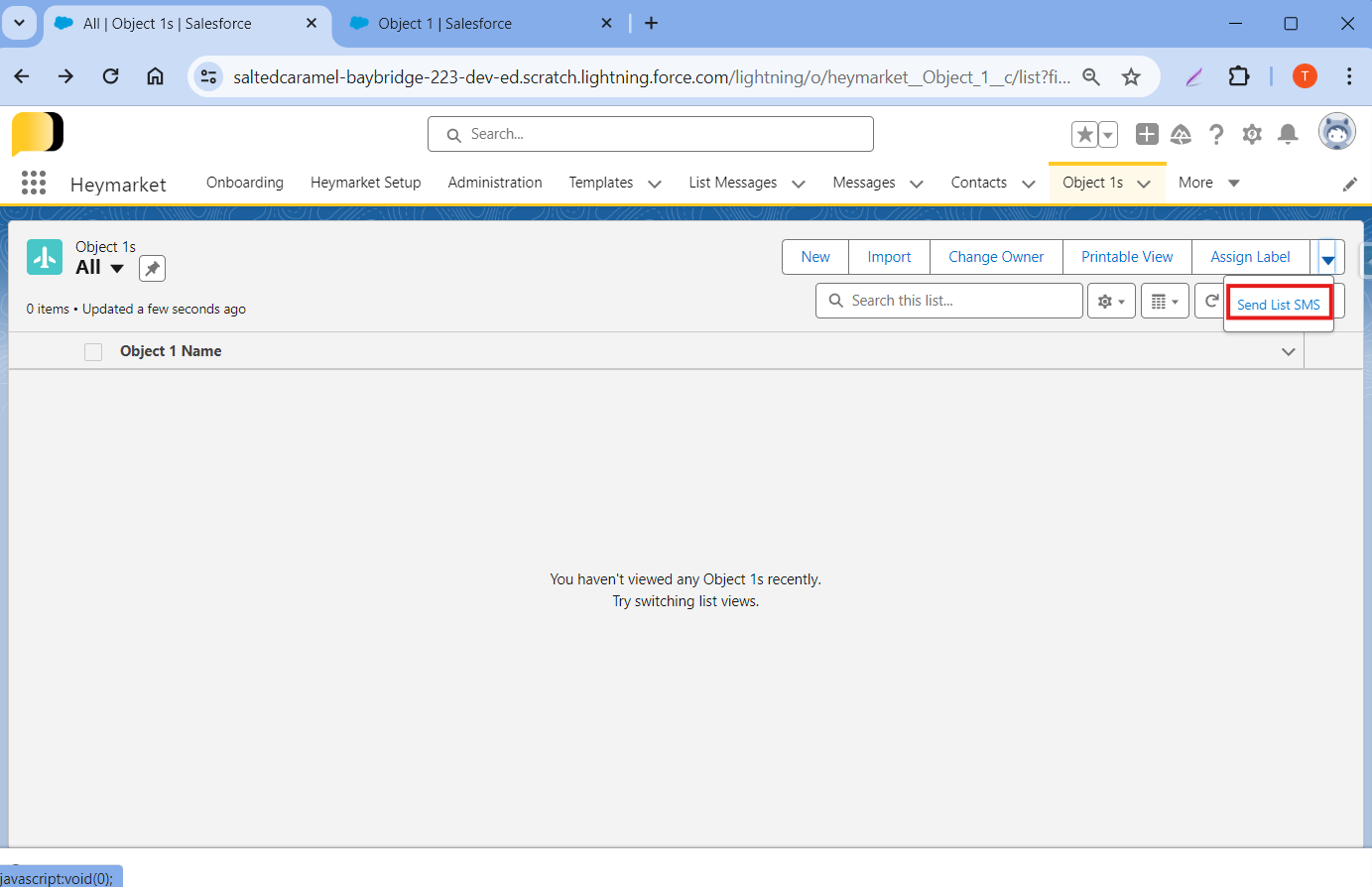Viewport: 1372px width, 887px height.
Task: Open Object 1 Name column actions chevron
Action: [1289, 351]
